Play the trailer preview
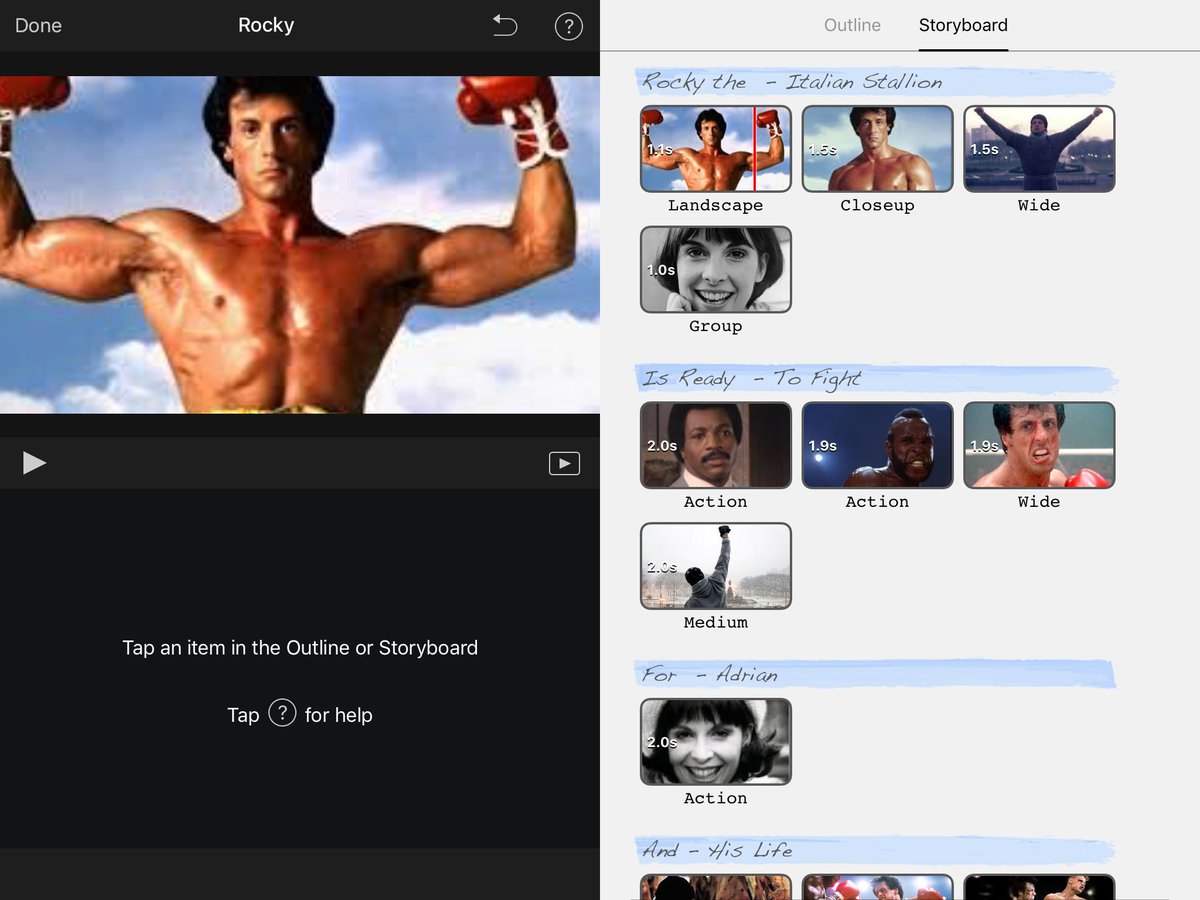The image size is (1200, 900). (x=34, y=463)
